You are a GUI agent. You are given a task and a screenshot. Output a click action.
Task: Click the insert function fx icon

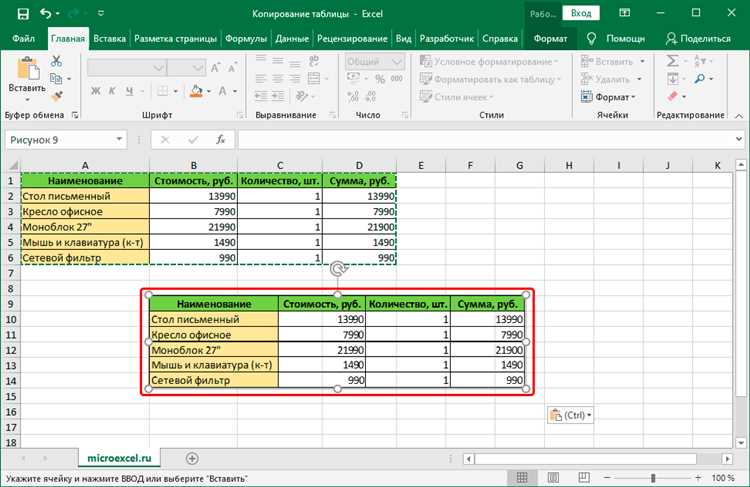click(221, 140)
